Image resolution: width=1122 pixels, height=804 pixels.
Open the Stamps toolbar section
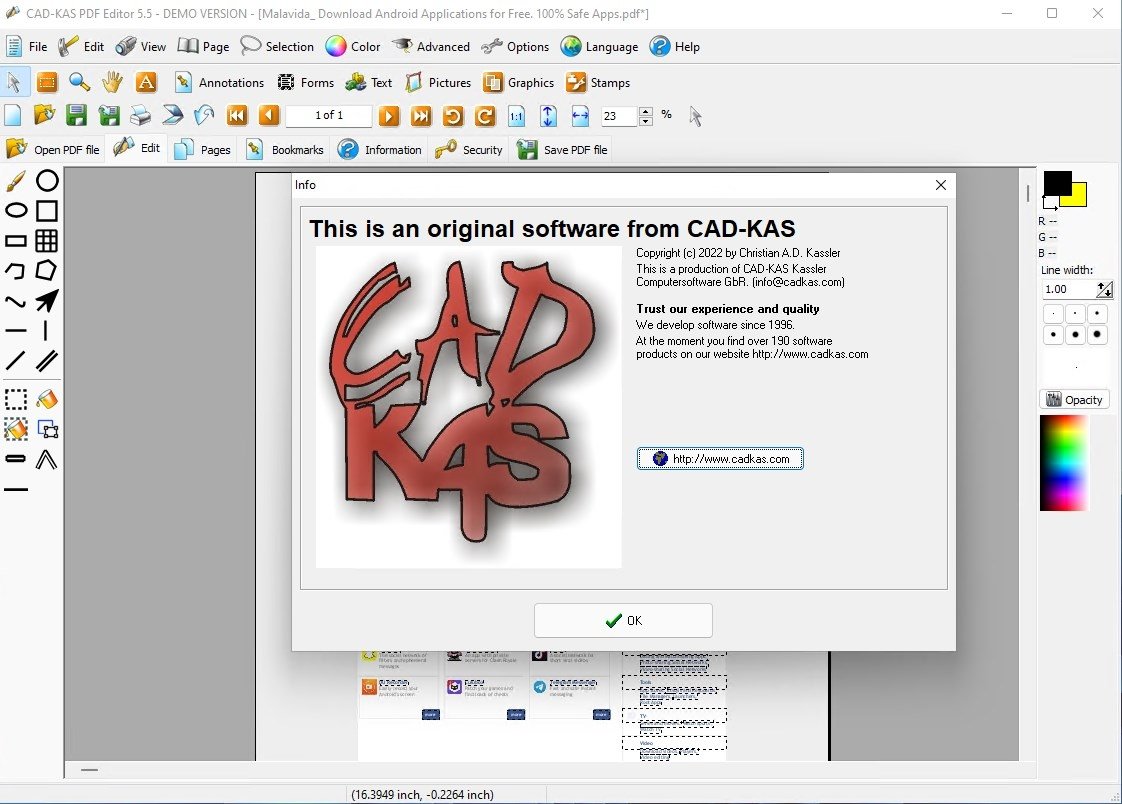pyautogui.click(x=598, y=82)
